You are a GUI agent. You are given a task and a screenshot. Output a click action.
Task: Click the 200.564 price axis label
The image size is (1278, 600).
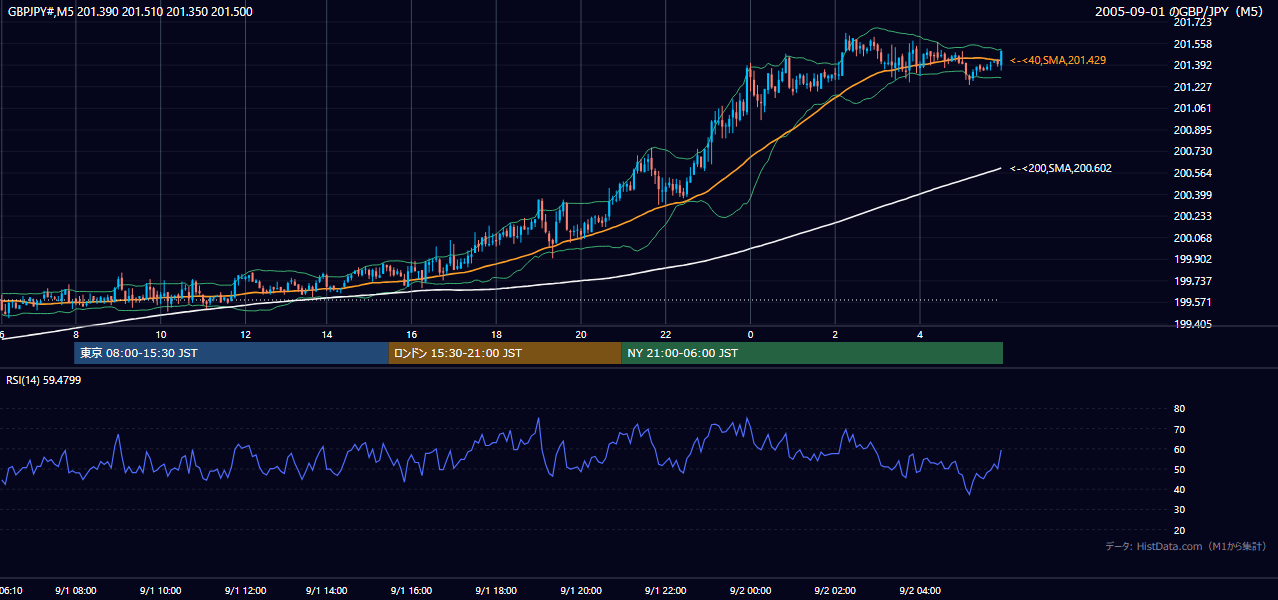point(1192,173)
